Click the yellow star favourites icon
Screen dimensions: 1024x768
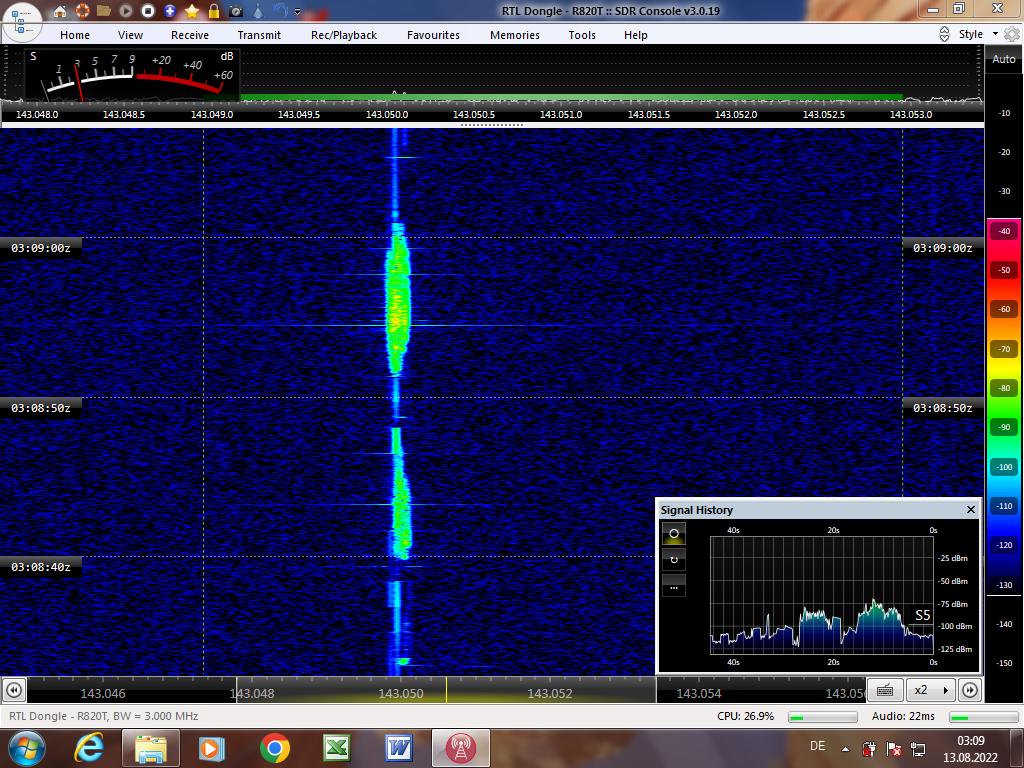(192, 10)
